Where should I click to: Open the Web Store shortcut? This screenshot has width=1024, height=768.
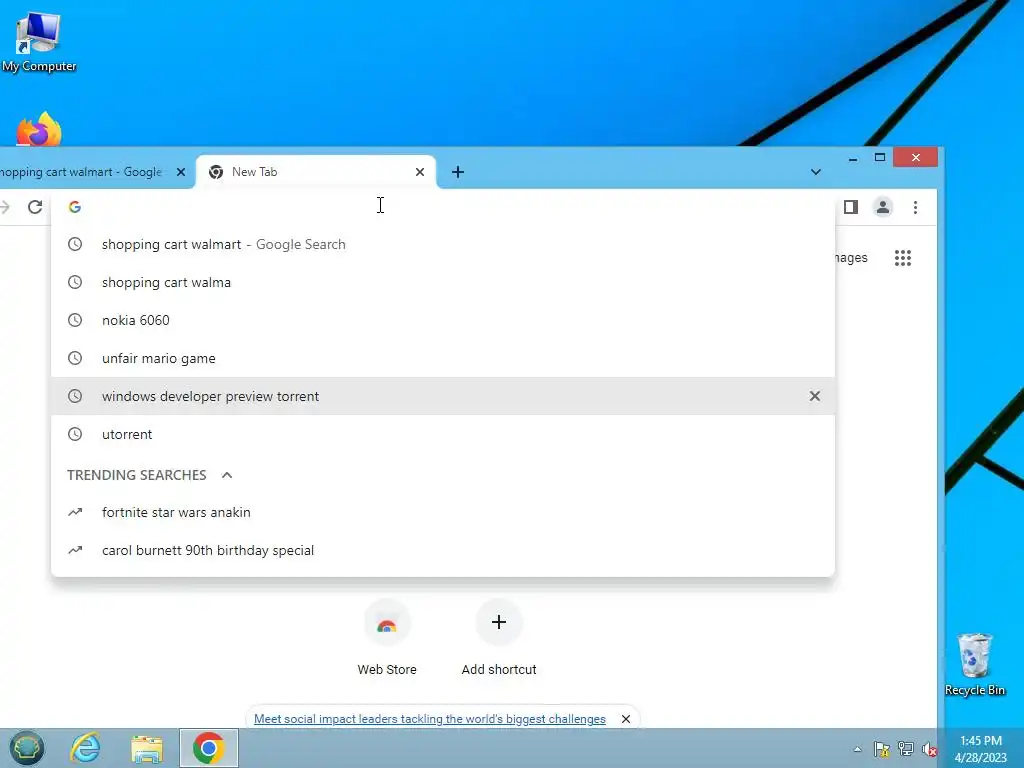pyautogui.click(x=387, y=637)
